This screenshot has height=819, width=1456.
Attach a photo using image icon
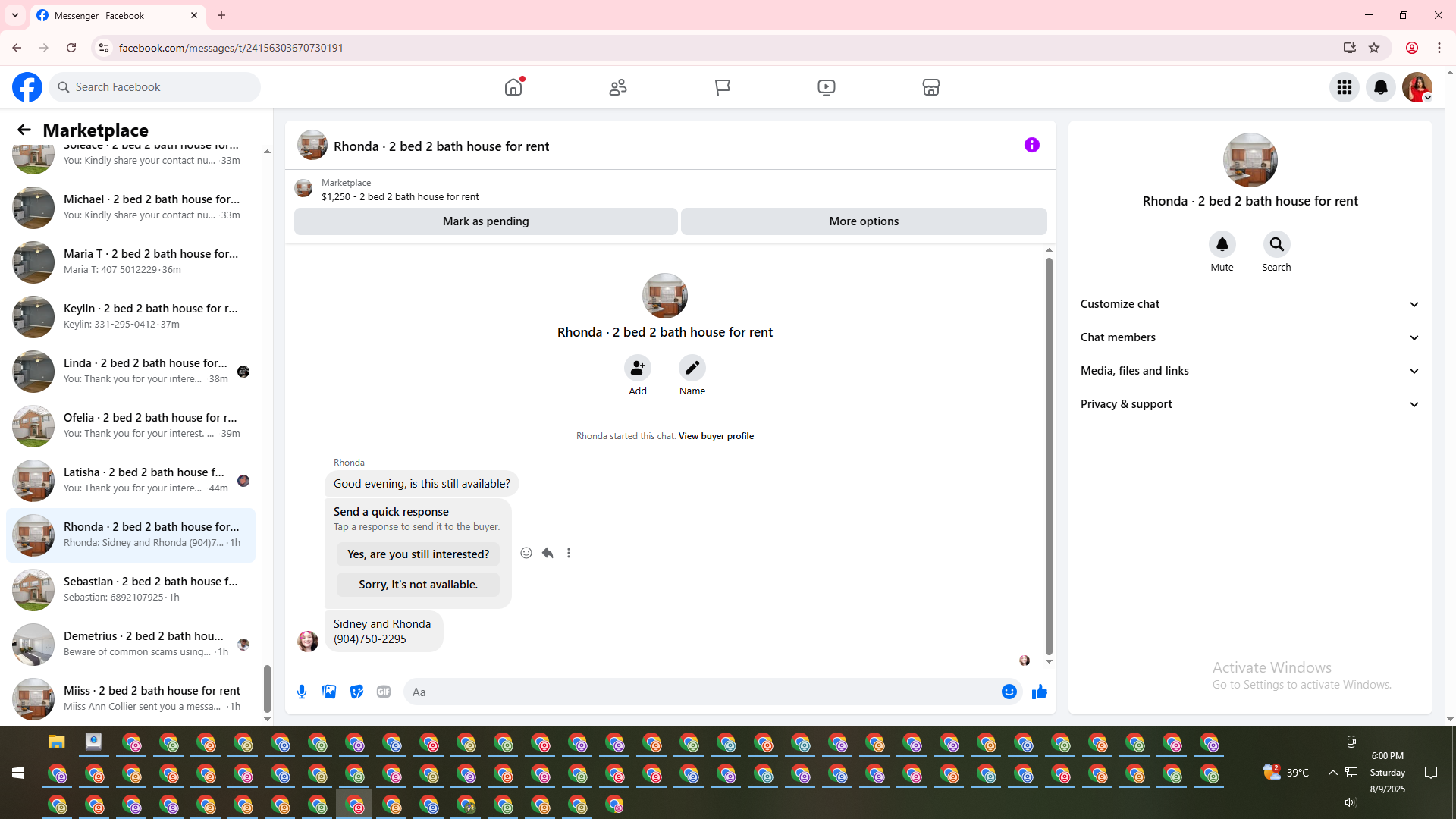pyautogui.click(x=329, y=692)
